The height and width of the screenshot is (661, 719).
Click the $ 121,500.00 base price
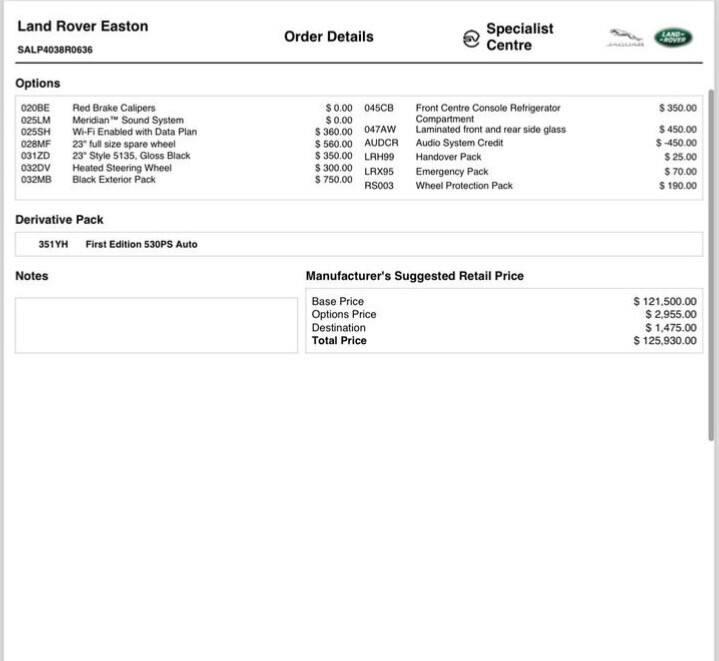(665, 301)
